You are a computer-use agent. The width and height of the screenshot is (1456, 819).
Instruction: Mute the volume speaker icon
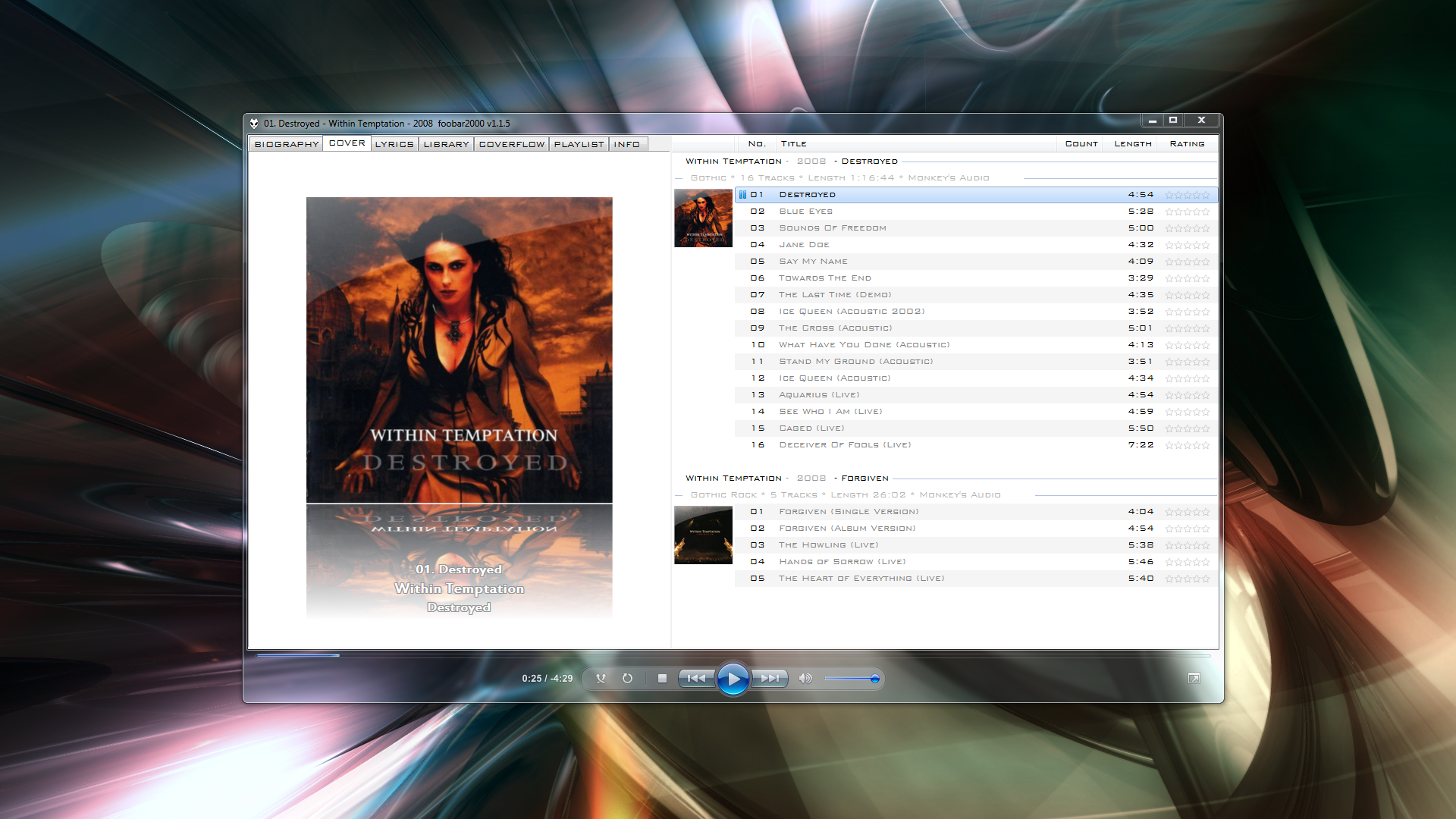point(805,679)
